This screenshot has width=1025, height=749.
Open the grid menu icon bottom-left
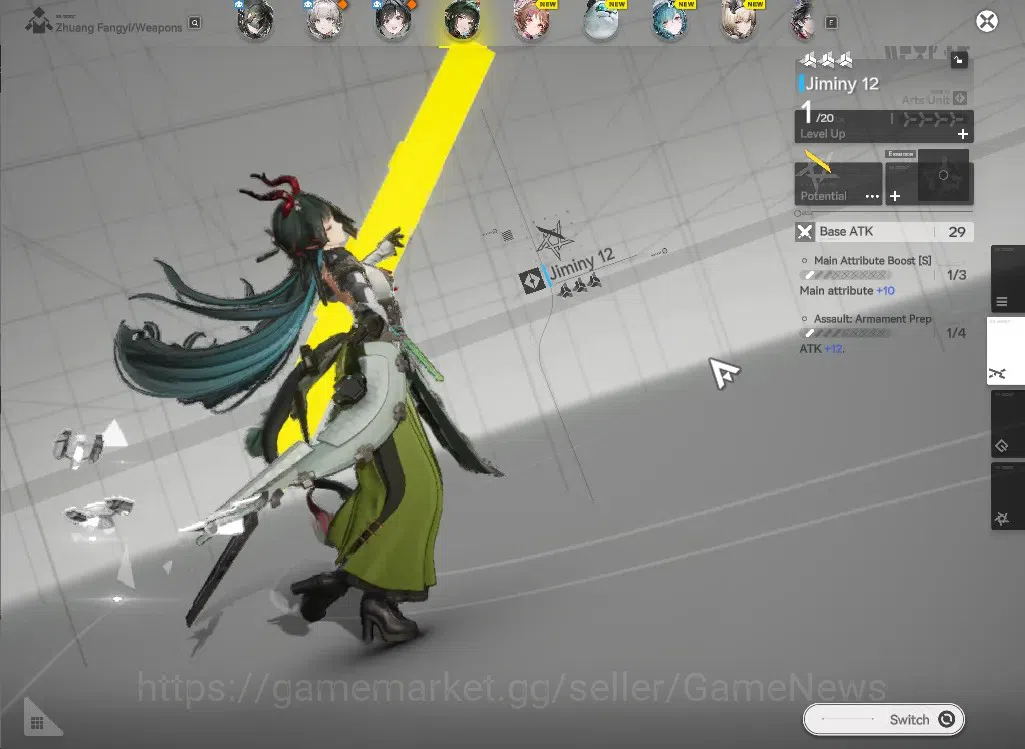click(37, 722)
